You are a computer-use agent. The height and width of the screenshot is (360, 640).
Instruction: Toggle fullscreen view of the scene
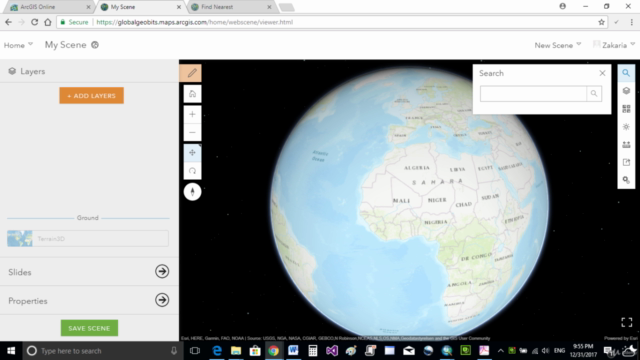(x=627, y=322)
